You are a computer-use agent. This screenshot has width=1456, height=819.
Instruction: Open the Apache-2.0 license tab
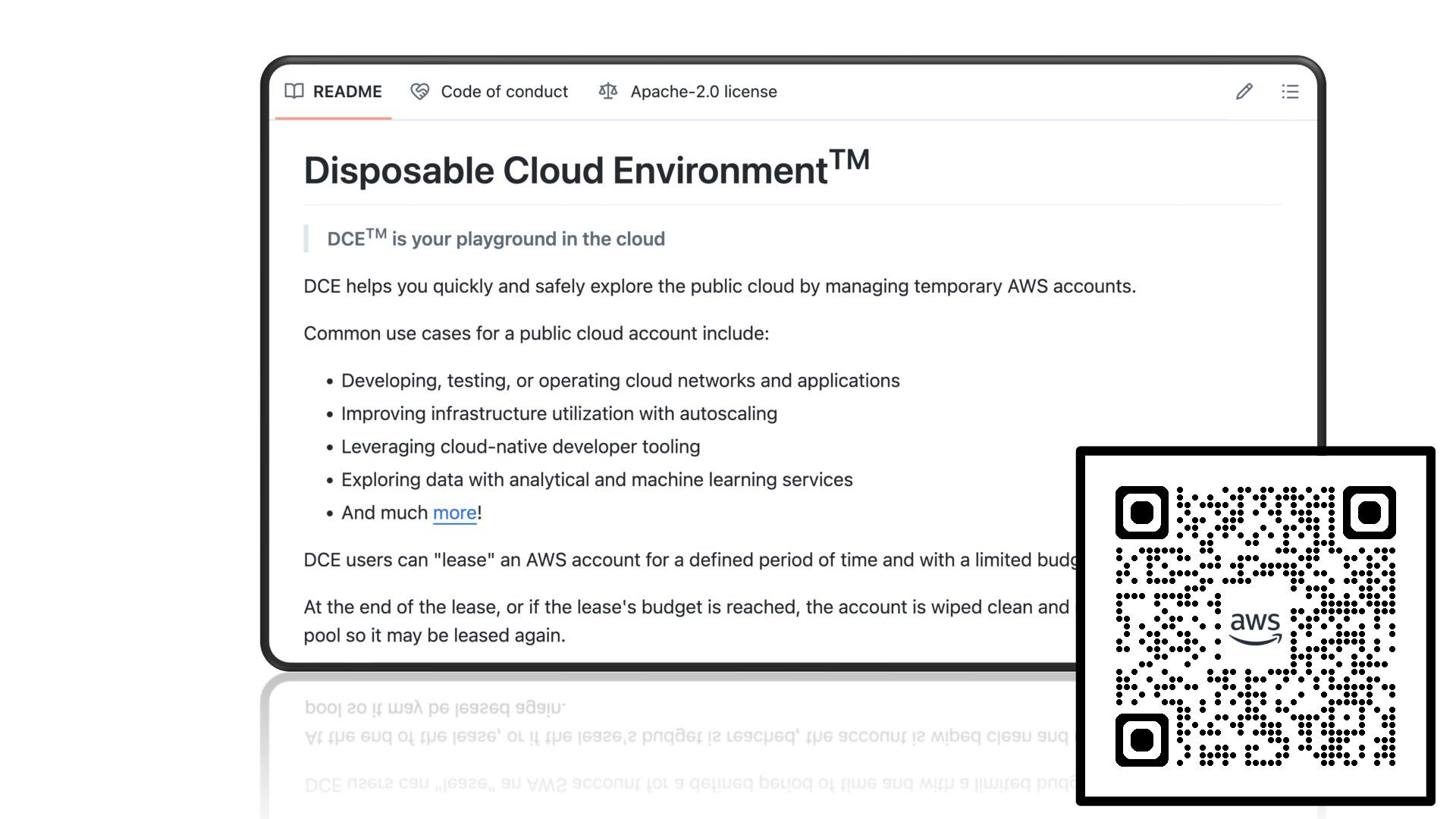coord(703,92)
